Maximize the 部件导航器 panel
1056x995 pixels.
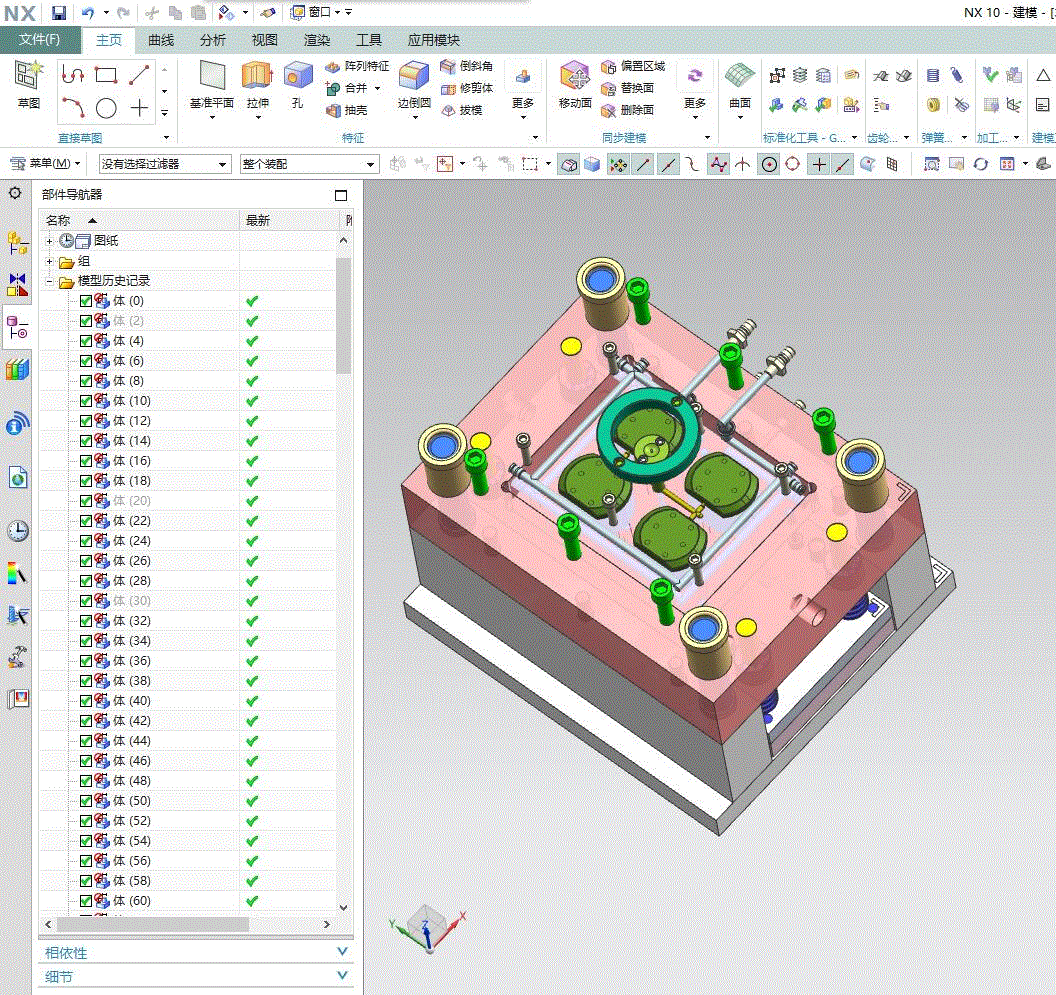[341, 195]
